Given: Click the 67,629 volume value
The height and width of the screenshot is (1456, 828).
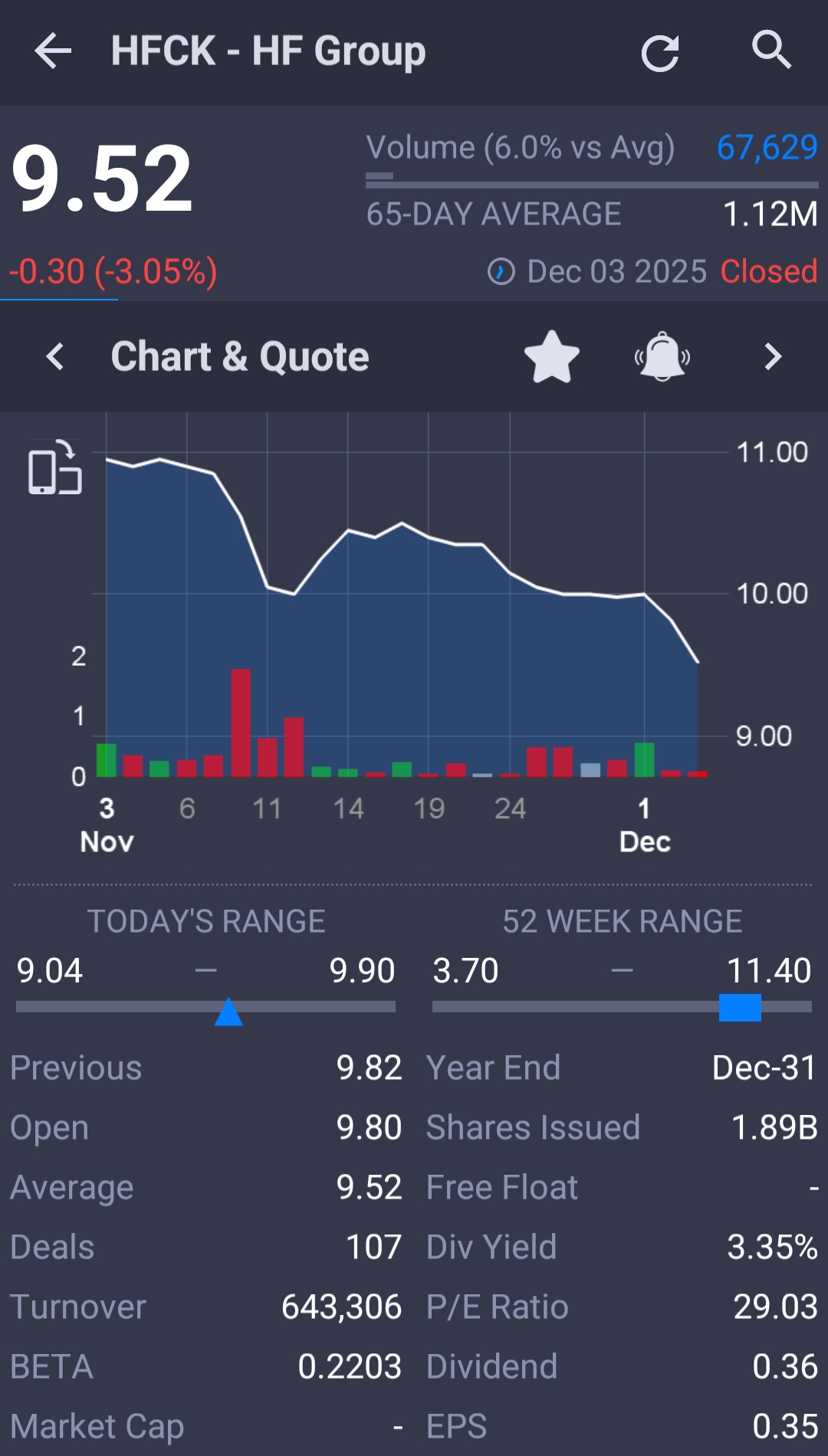Looking at the screenshot, I should pyautogui.click(x=767, y=147).
